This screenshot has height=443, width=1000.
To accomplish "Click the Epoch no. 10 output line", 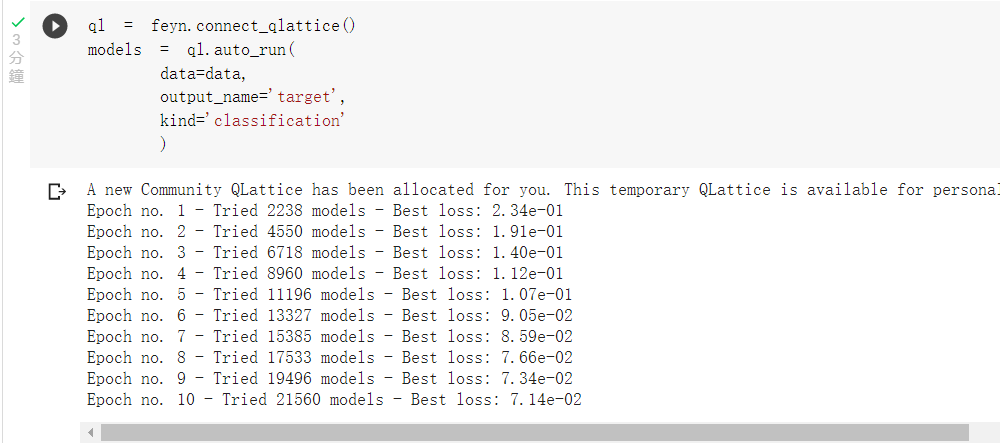I will tap(334, 400).
